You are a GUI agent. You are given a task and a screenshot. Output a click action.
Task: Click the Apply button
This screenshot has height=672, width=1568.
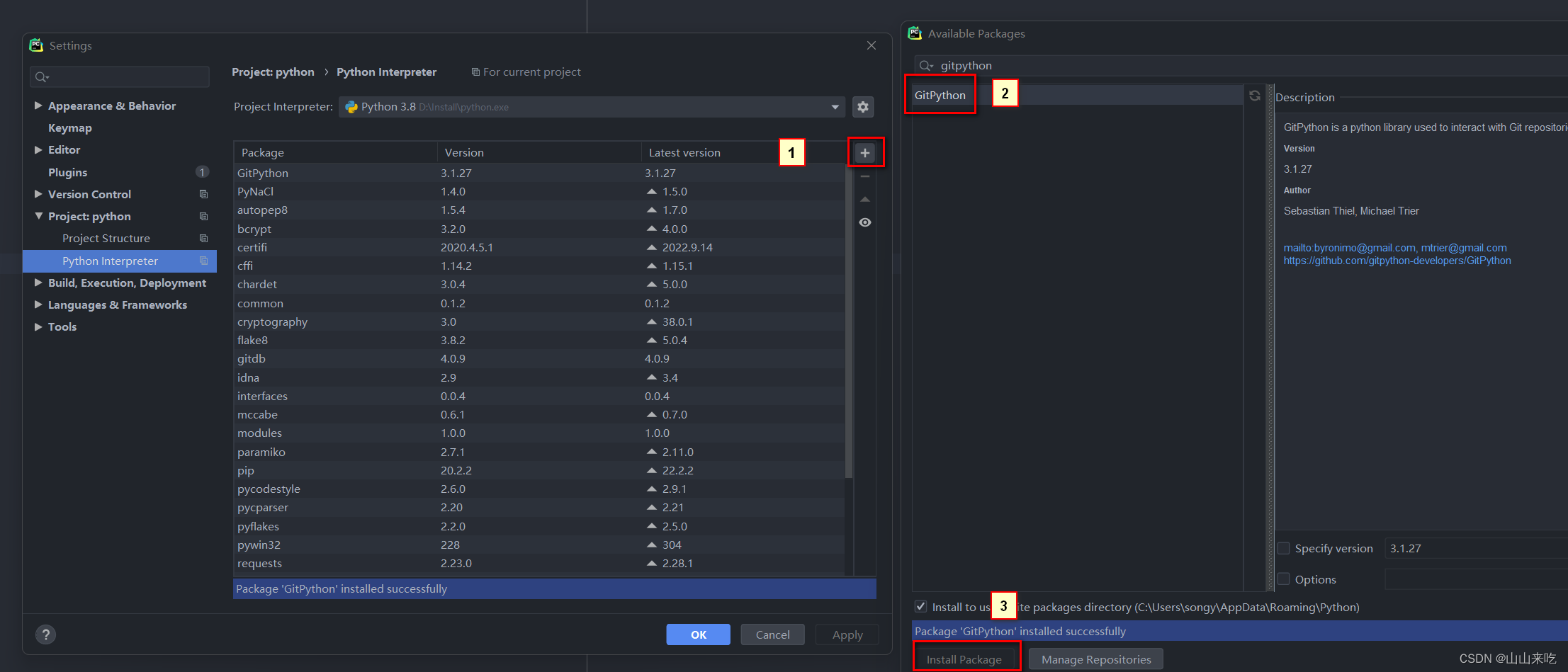pos(847,634)
